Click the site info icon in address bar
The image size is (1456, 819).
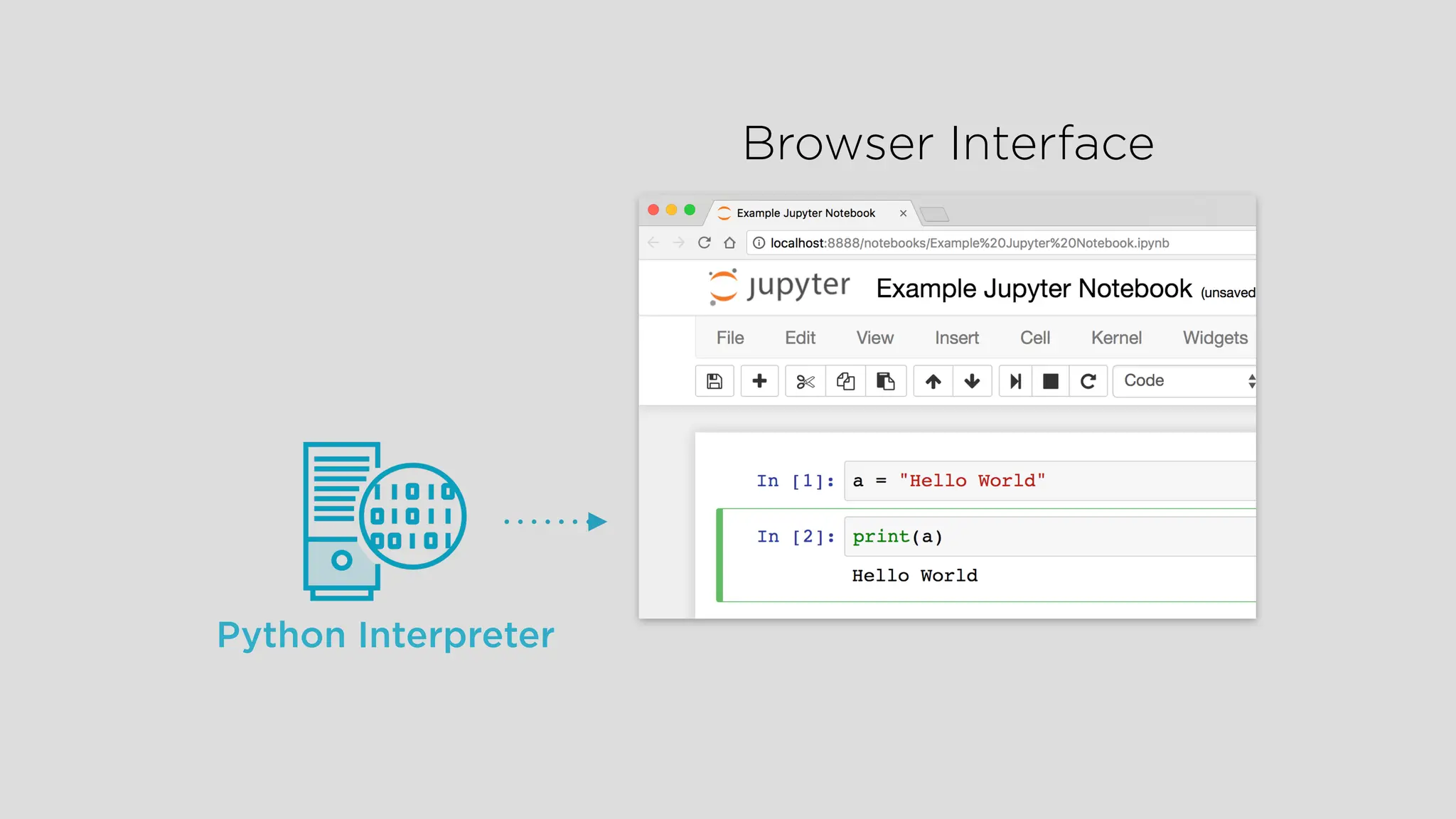(759, 243)
